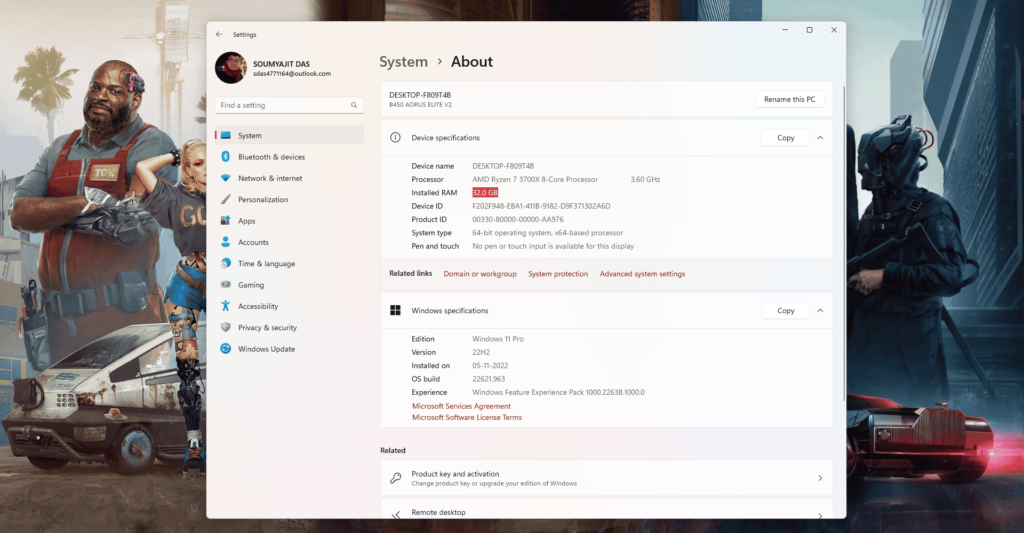Open Domain or workgroup link

coord(480,274)
